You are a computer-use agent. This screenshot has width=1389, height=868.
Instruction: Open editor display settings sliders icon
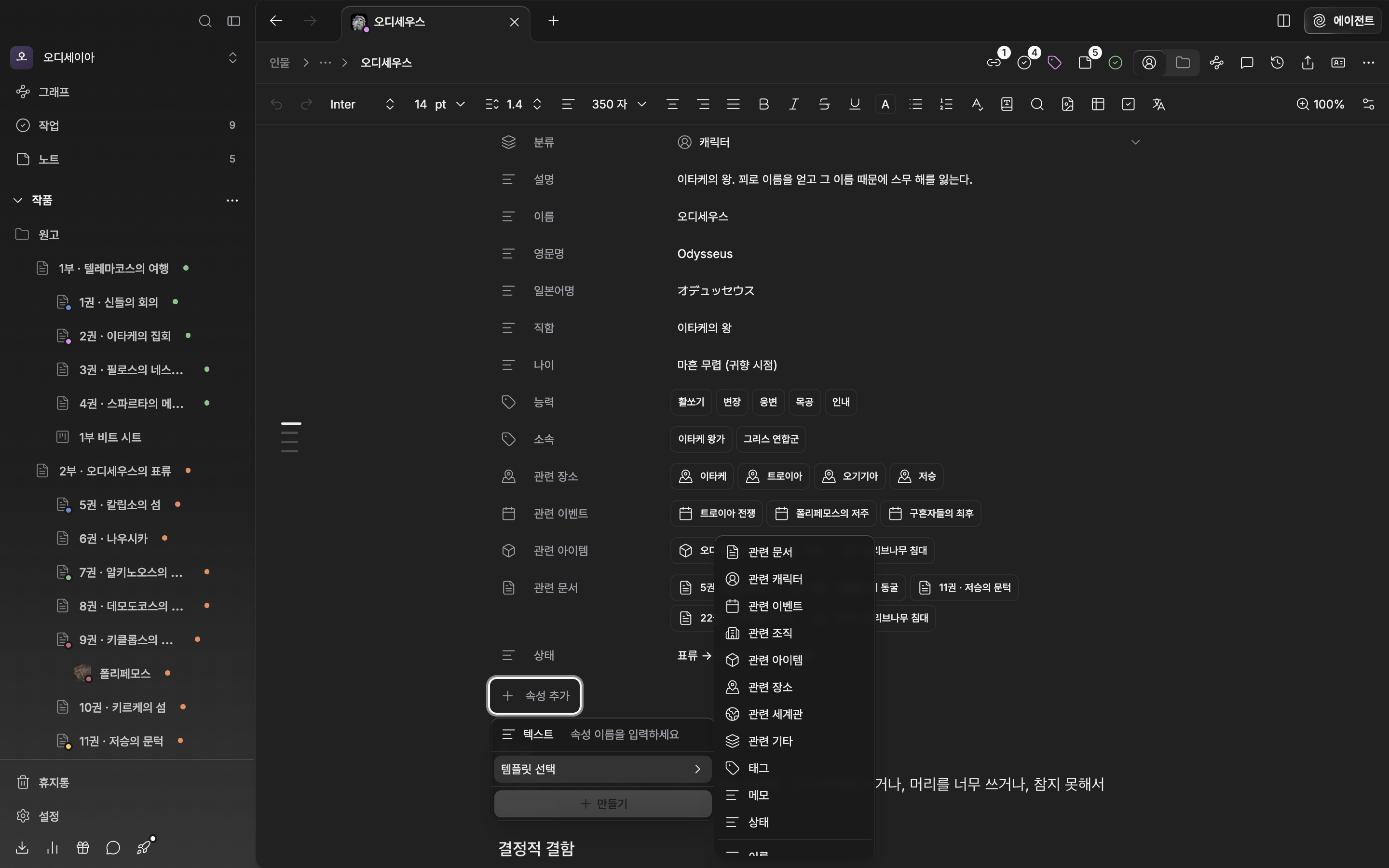tap(1368, 104)
